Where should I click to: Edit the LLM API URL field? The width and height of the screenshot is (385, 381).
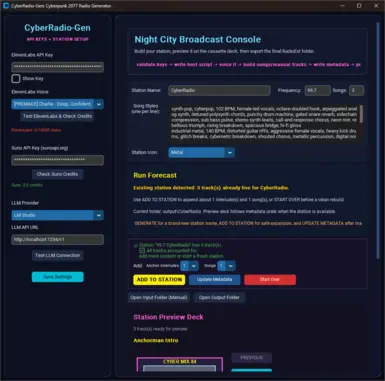point(57,239)
